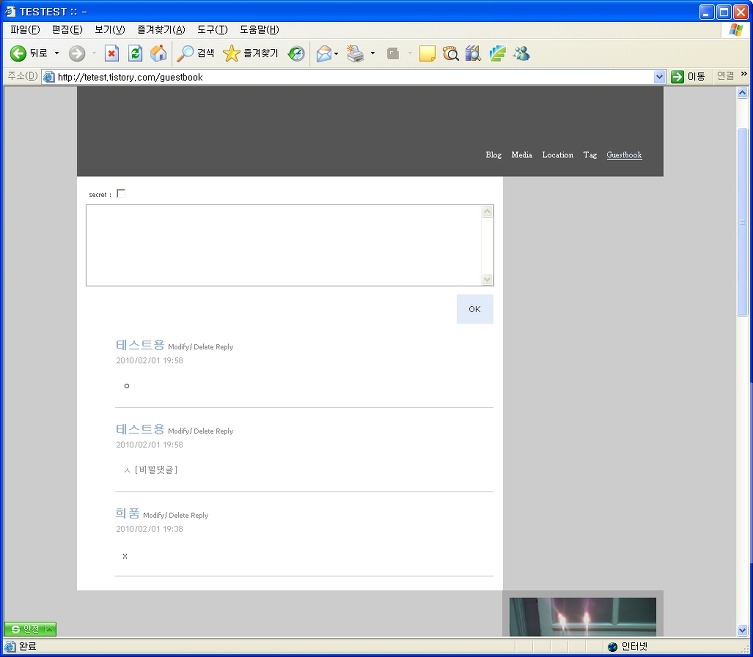This screenshot has width=753, height=657.
Task: Click Reply on the 희품 entry
Action: click(199, 515)
